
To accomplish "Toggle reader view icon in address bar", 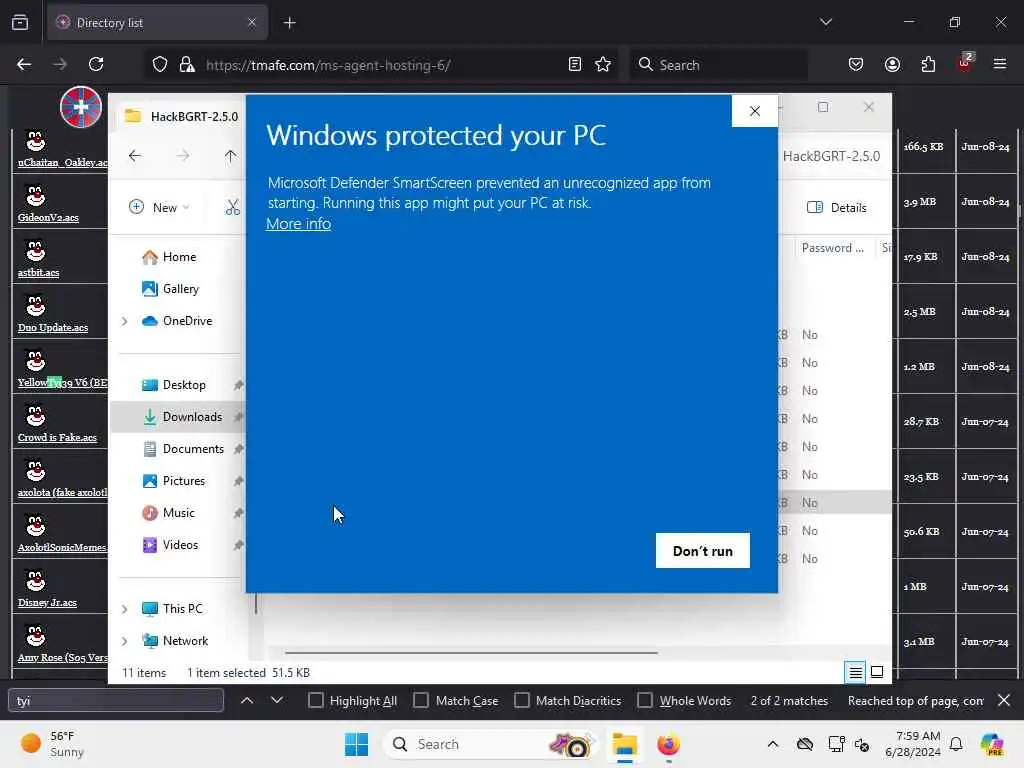I will (575, 64).
